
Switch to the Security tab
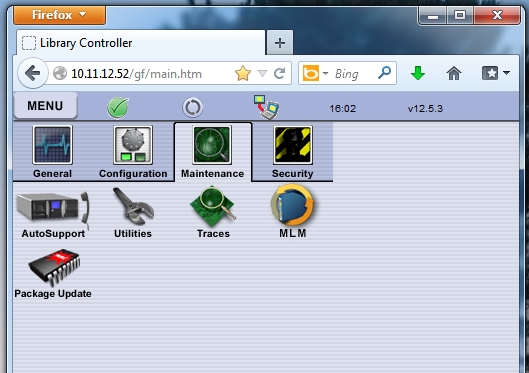click(x=293, y=152)
